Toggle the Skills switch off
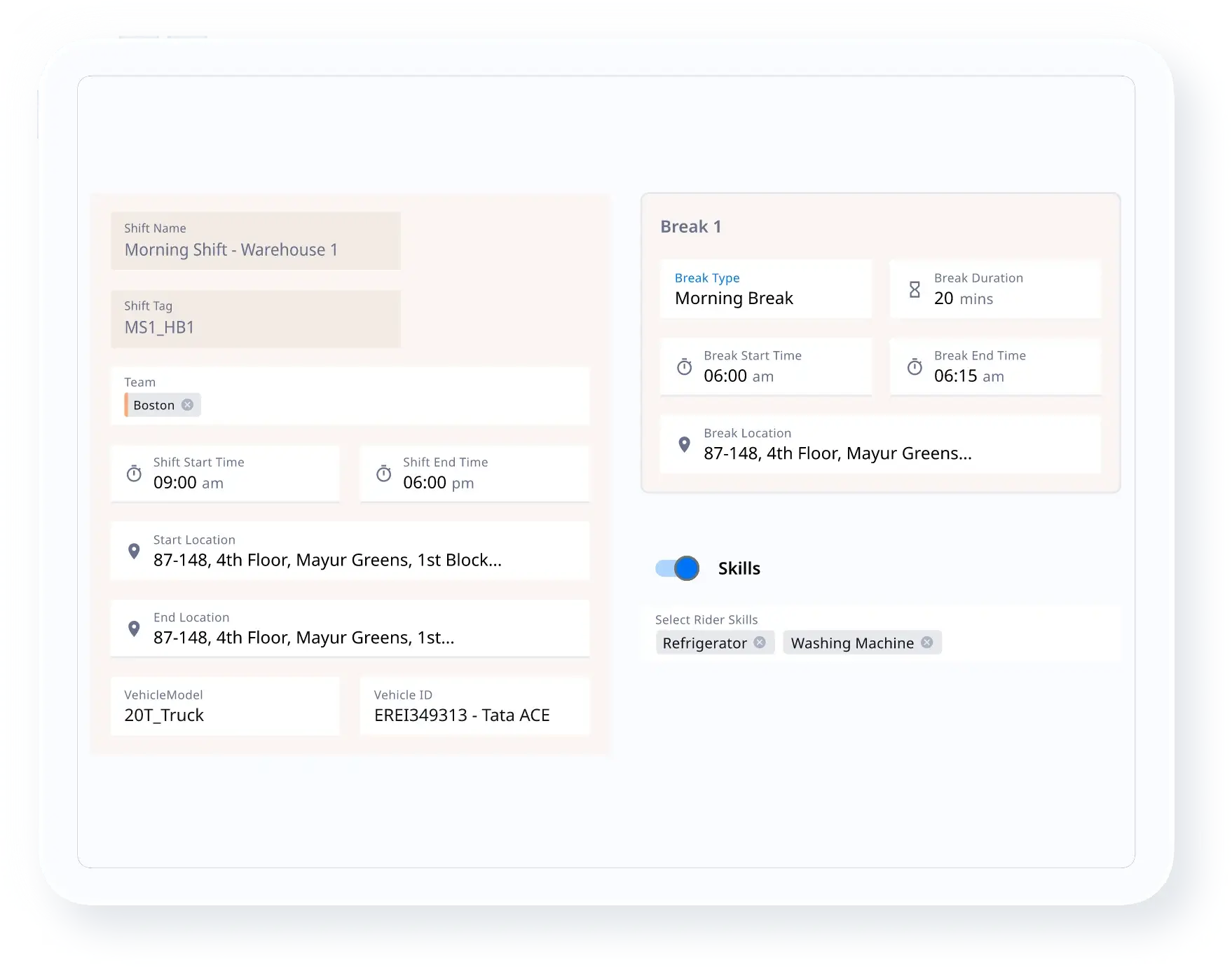The image size is (1232, 967). (x=677, y=568)
